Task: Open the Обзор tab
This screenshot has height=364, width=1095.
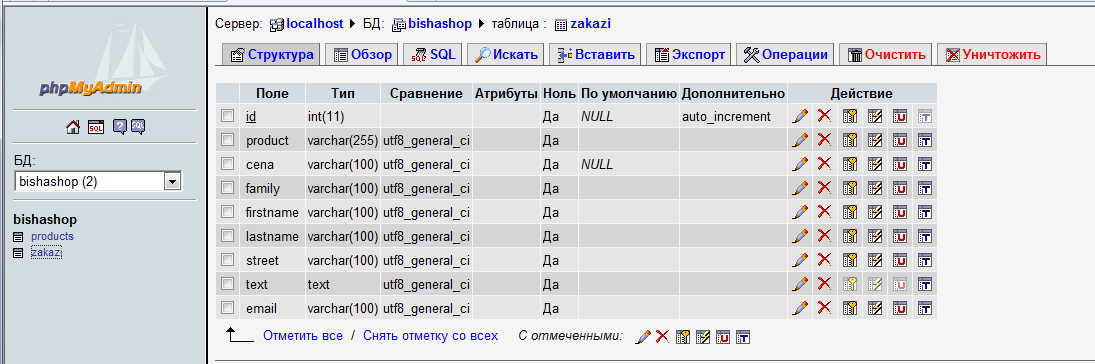Action: point(362,54)
